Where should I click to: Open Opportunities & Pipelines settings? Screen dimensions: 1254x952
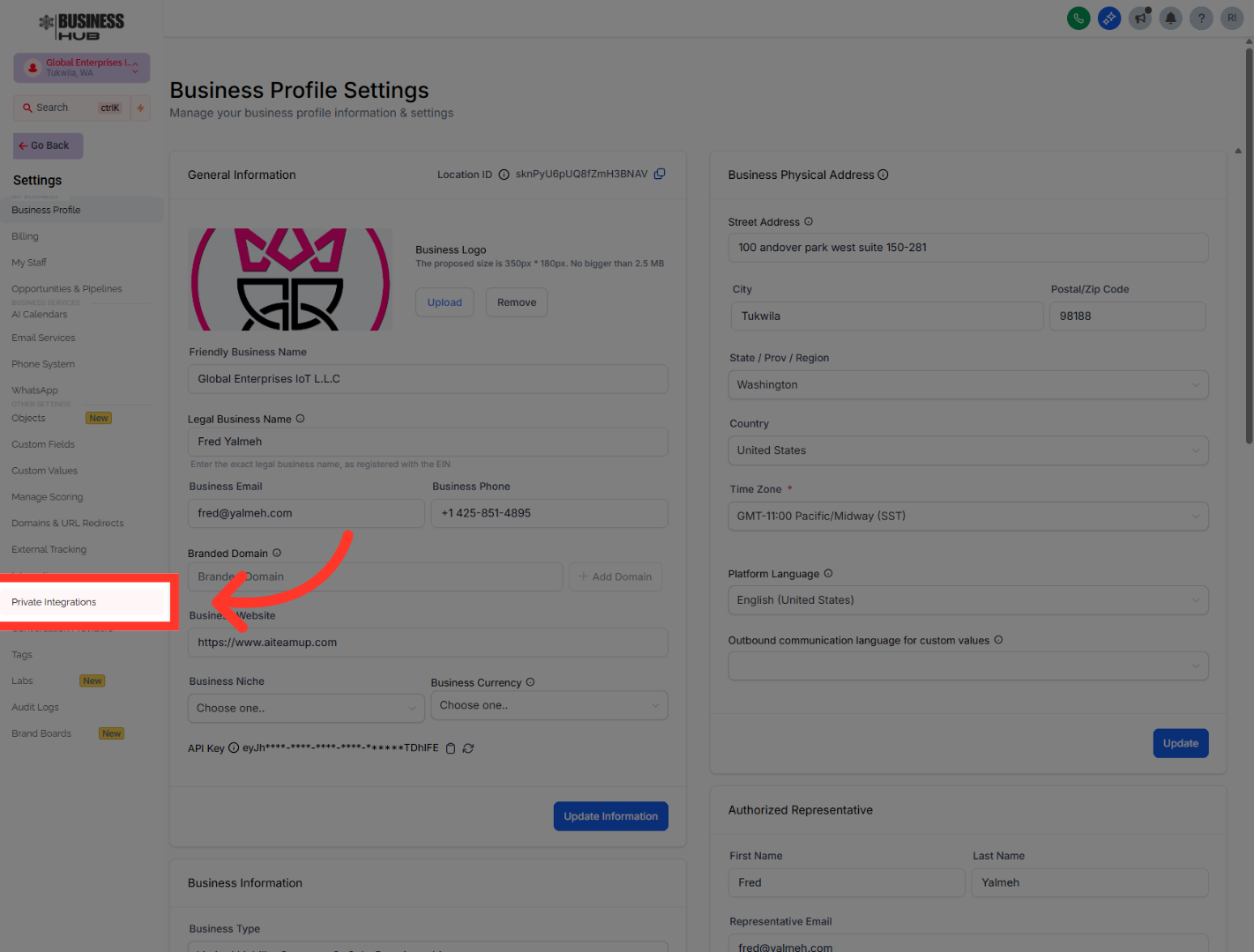67,289
